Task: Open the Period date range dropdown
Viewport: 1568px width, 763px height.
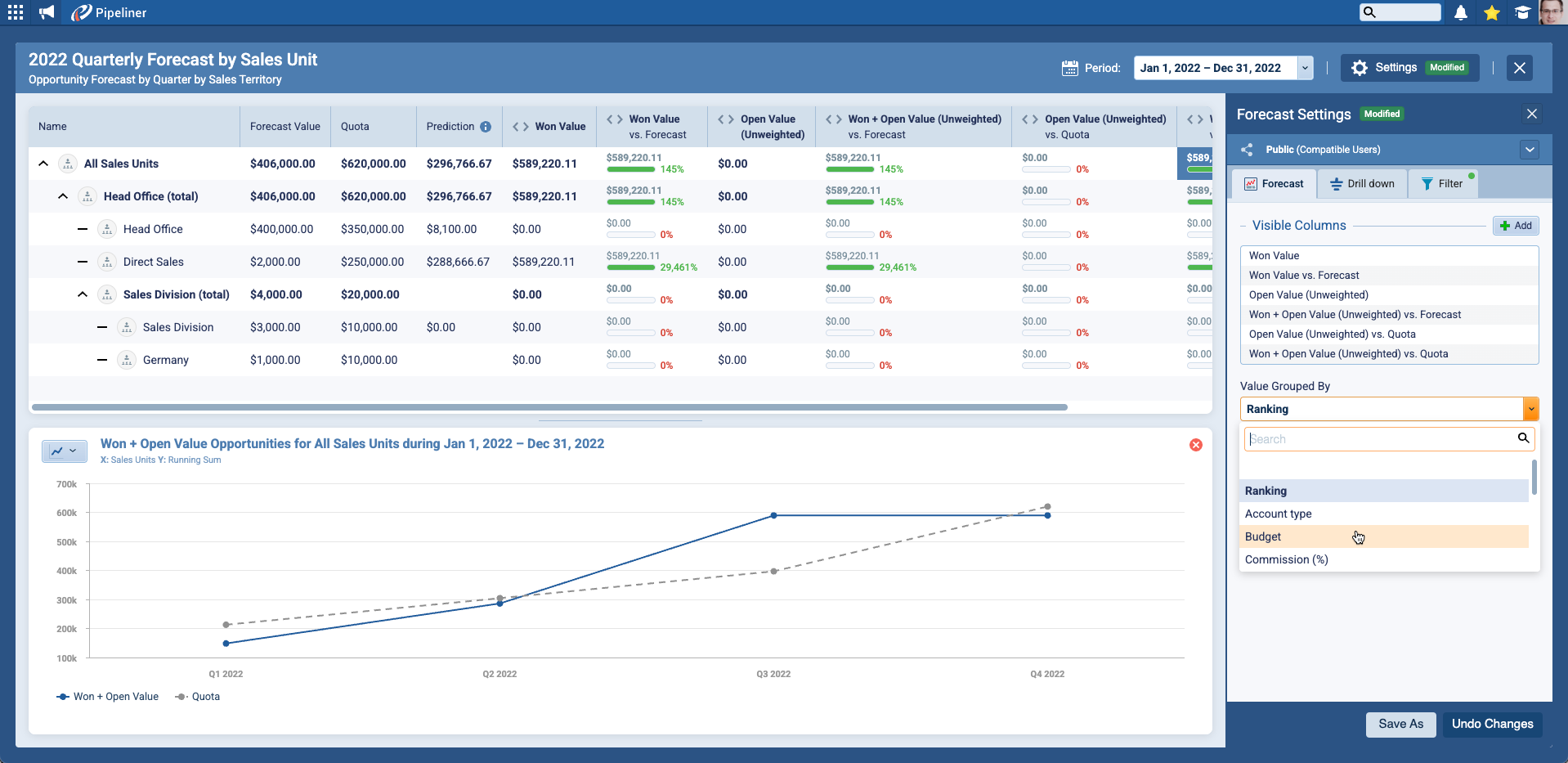Action: click(1305, 68)
